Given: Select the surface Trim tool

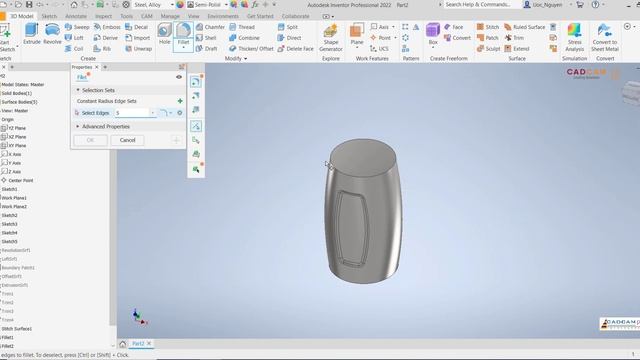Looking at the screenshot, I should tap(514, 38).
